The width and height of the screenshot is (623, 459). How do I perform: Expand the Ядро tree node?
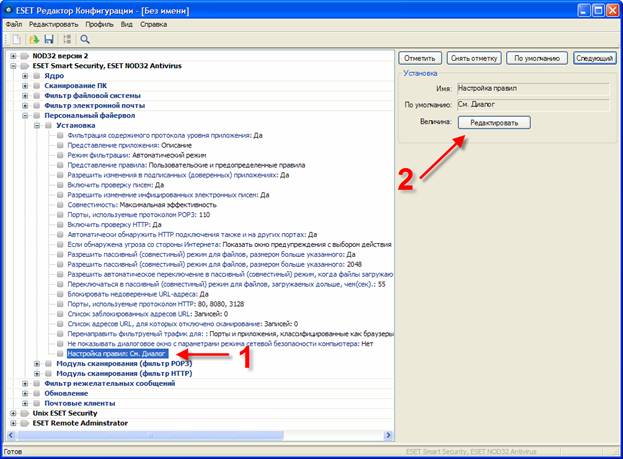(25, 76)
